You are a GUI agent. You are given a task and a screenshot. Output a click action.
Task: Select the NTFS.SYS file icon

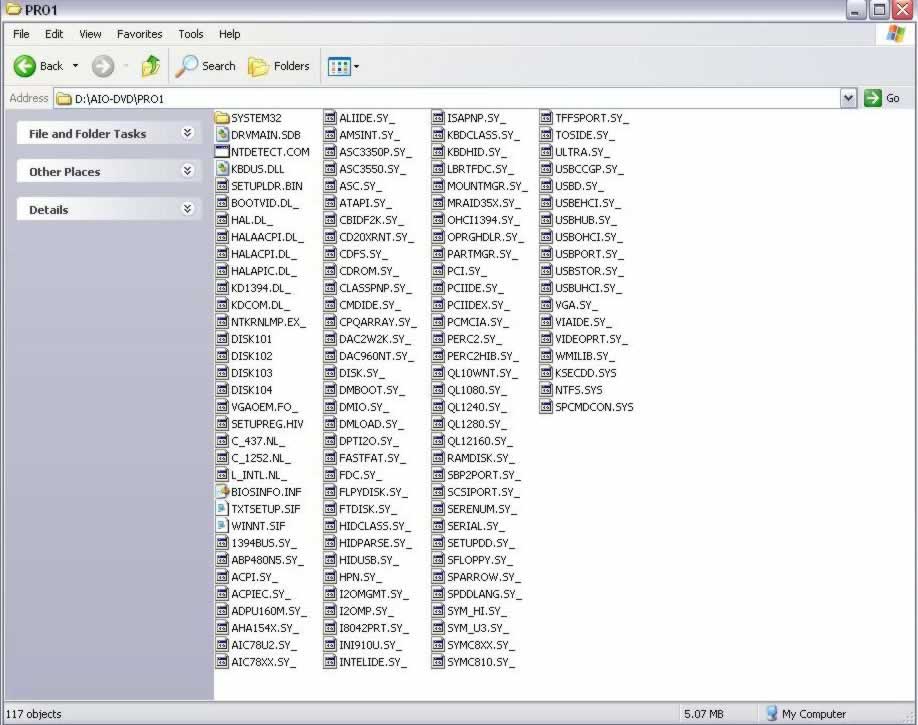(x=546, y=389)
